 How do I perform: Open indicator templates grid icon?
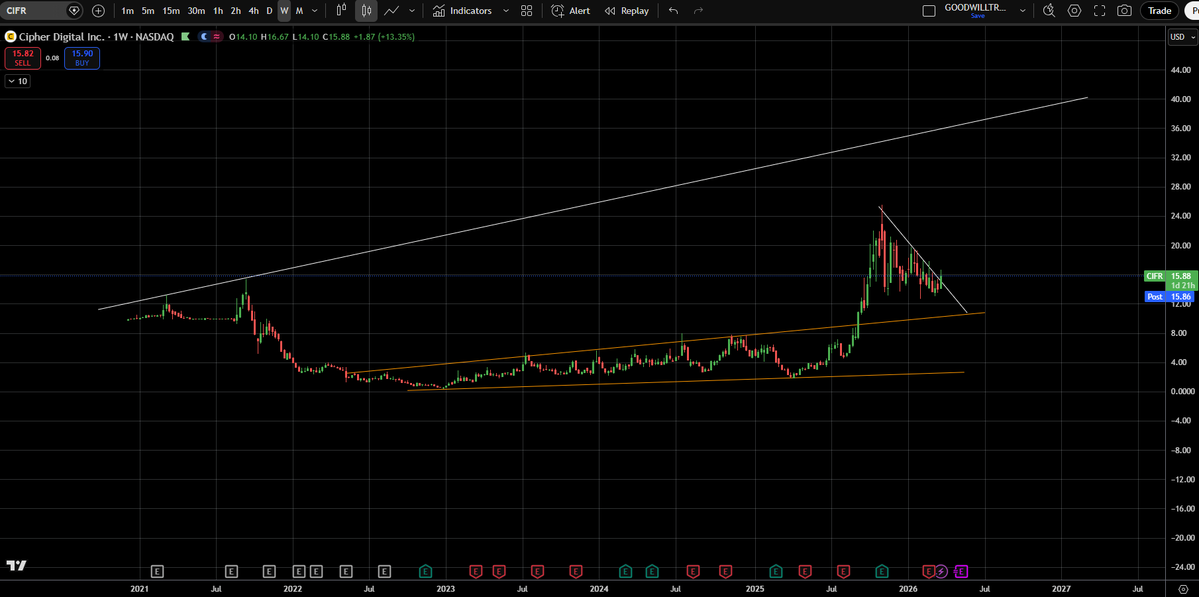(x=526, y=11)
